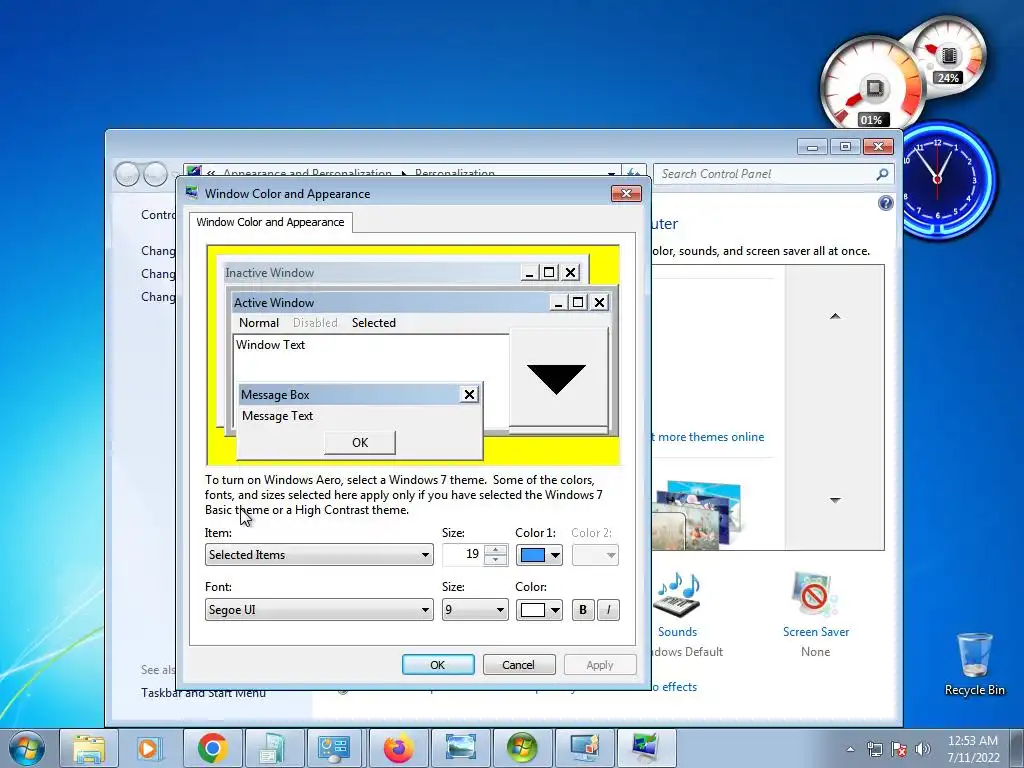Image resolution: width=1024 pixels, height=768 pixels.
Task: Toggle Italic font style button
Action: (x=608, y=610)
